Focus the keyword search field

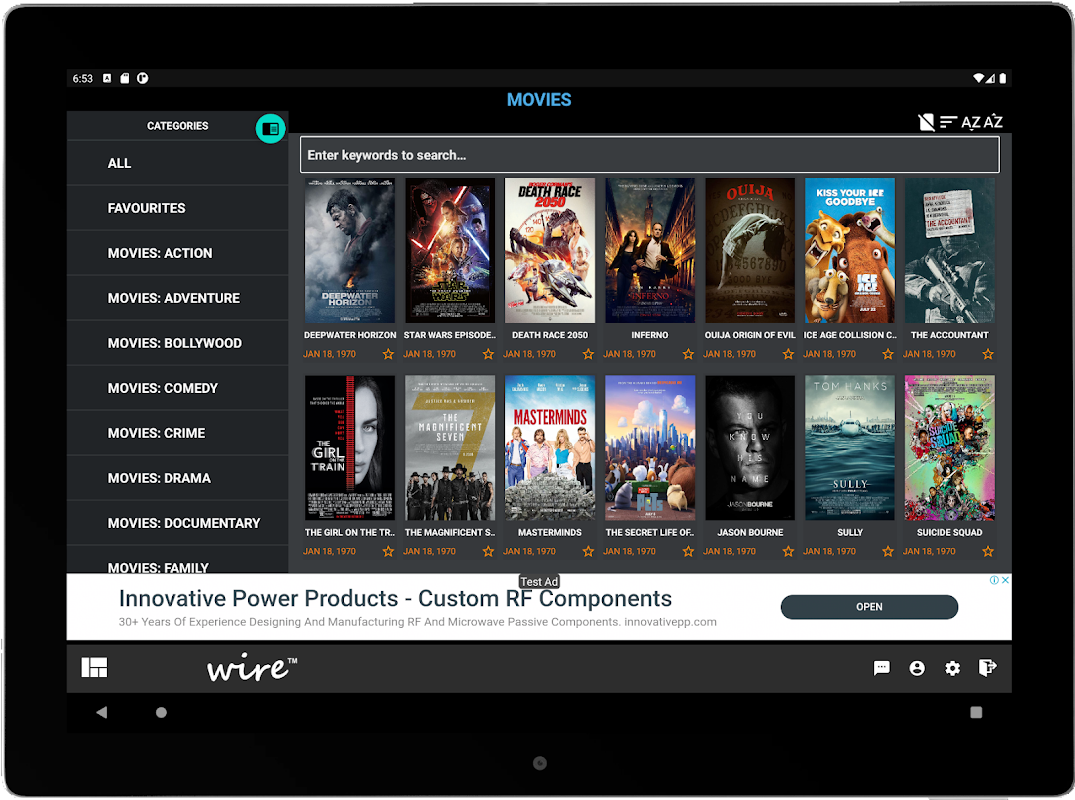point(649,155)
